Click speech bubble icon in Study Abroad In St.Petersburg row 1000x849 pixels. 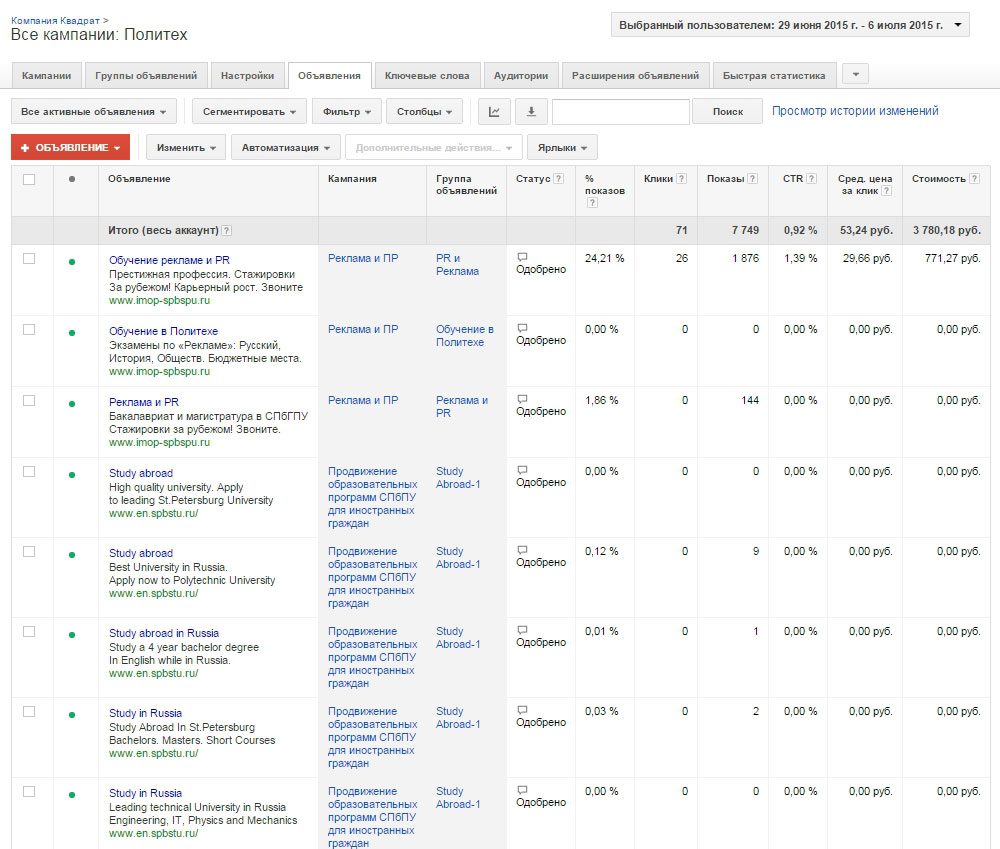tap(522, 710)
